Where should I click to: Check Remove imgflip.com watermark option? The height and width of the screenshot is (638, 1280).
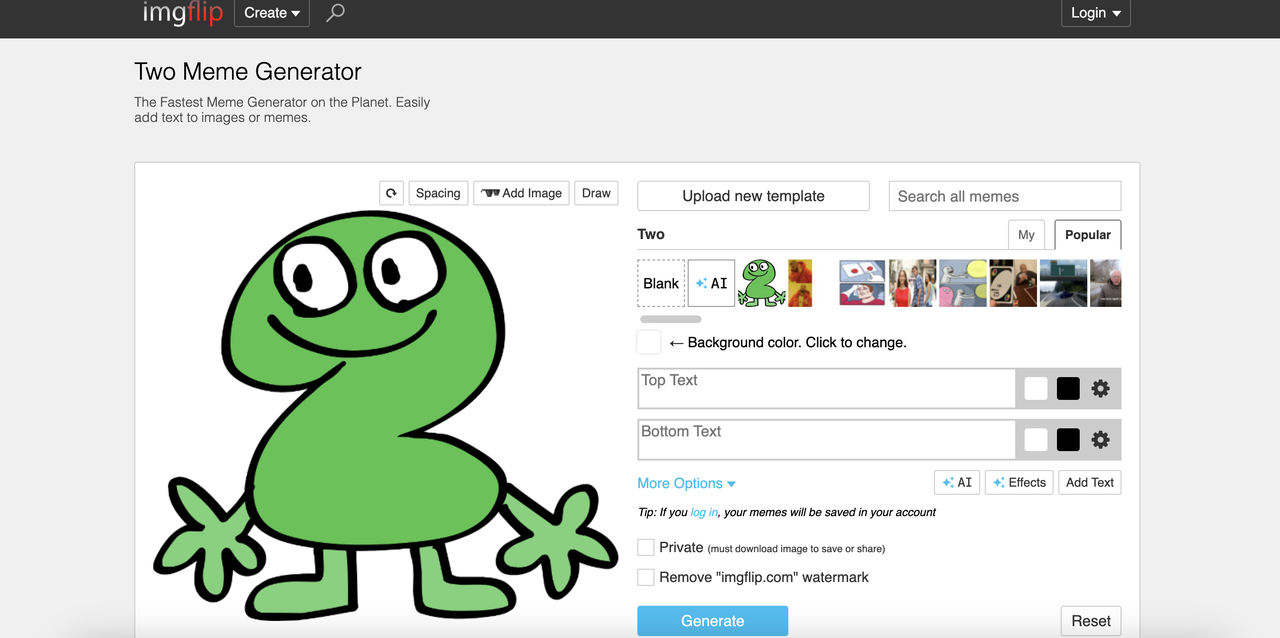(646, 577)
